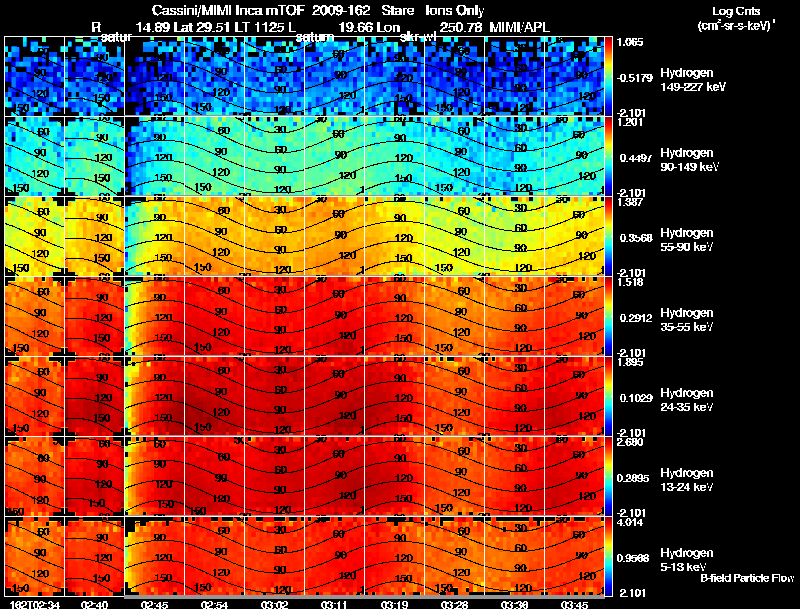
Task: Click the 1.387 color scale maximum
Action: 630,202
